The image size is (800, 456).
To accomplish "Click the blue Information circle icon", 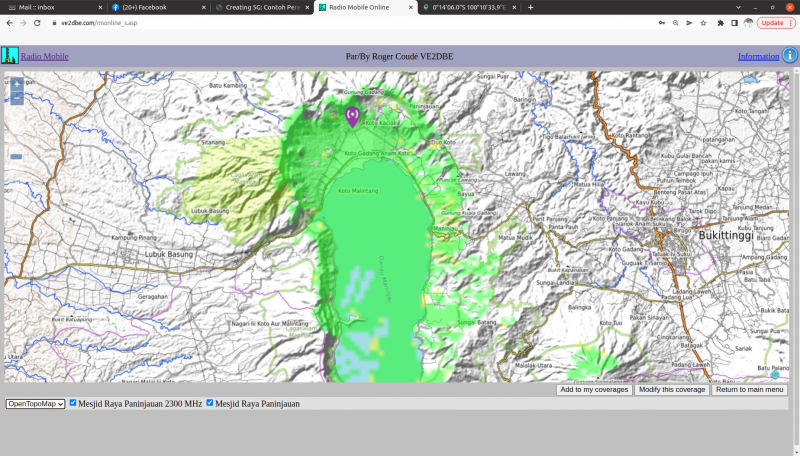I will tap(790, 56).
